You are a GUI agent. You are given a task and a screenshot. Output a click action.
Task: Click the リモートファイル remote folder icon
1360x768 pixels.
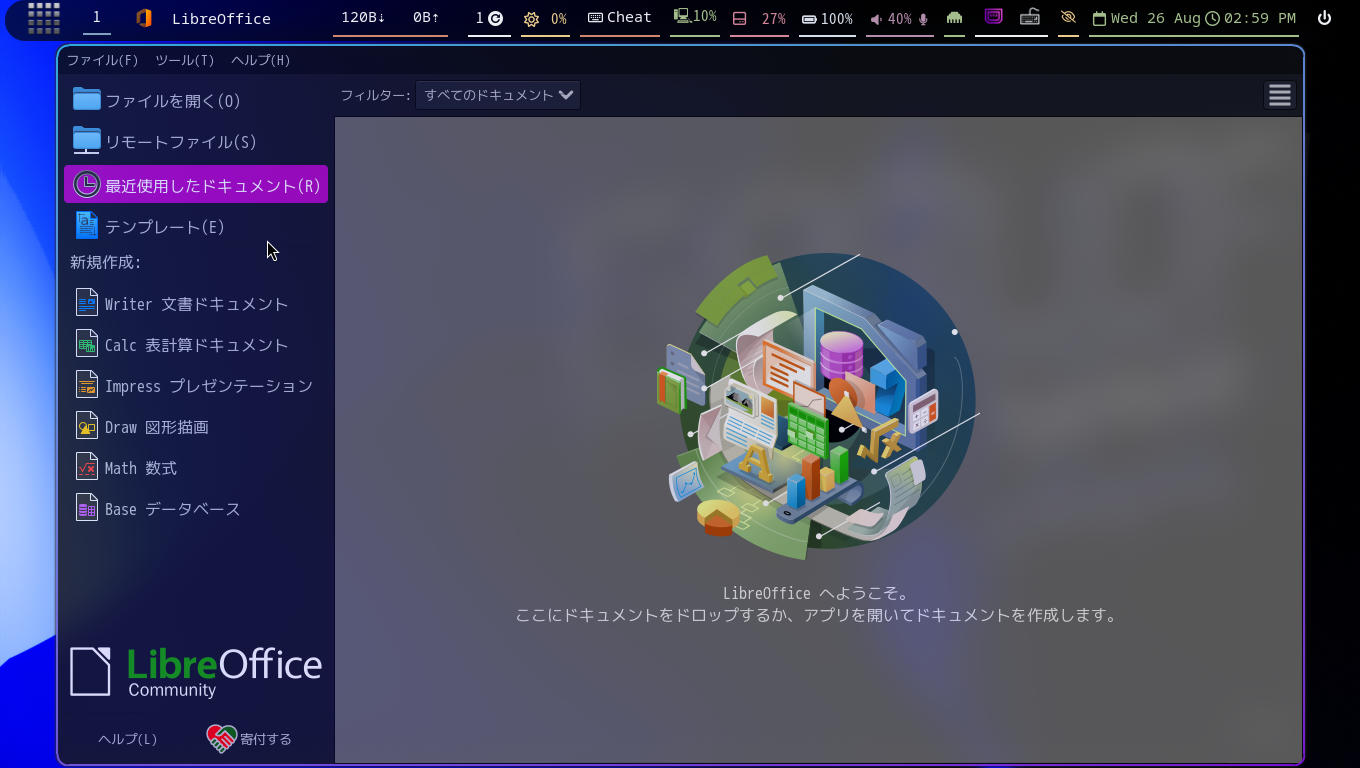[x=87, y=141]
